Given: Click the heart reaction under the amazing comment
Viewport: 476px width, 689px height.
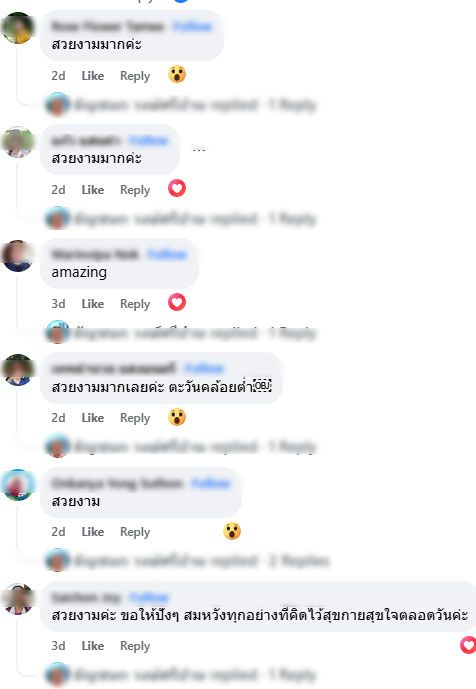Looking at the screenshot, I should pyautogui.click(x=177, y=302).
